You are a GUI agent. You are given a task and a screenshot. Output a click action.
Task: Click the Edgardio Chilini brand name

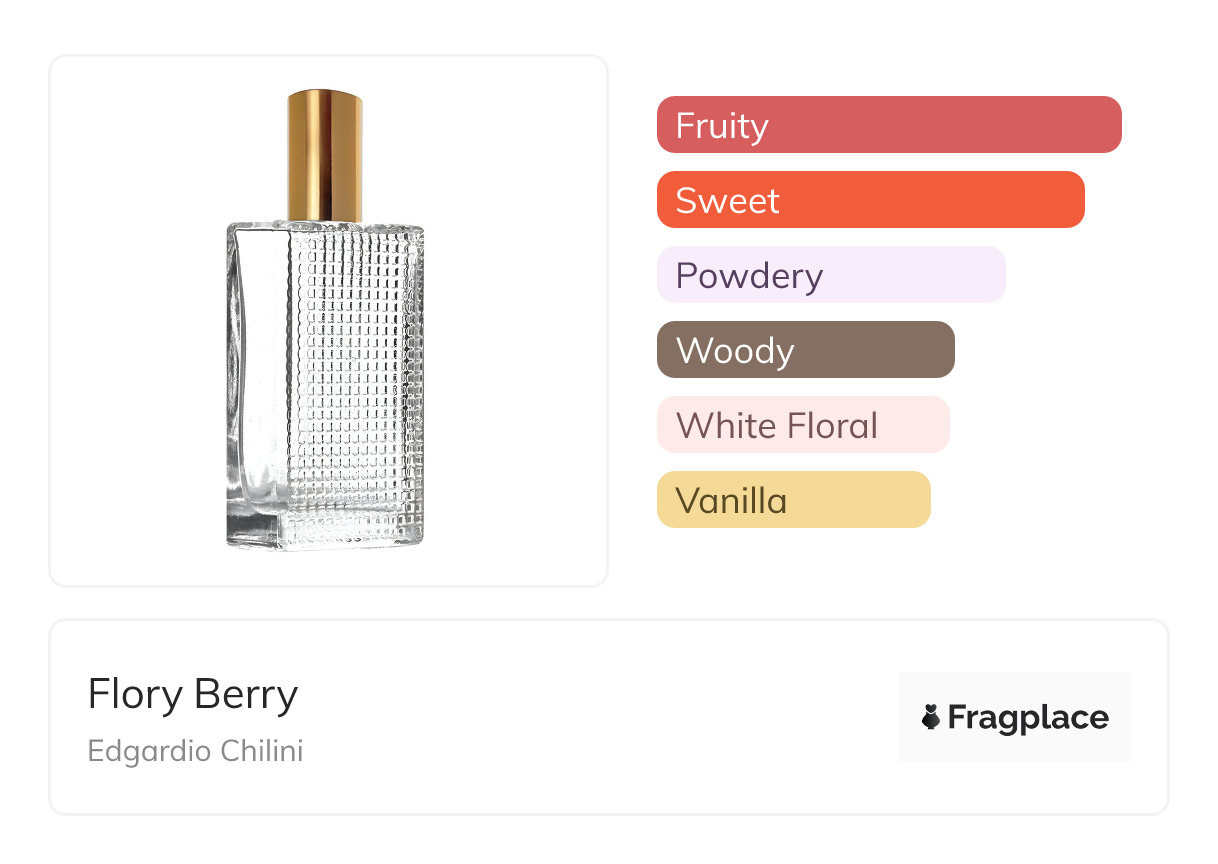pos(195,750)
